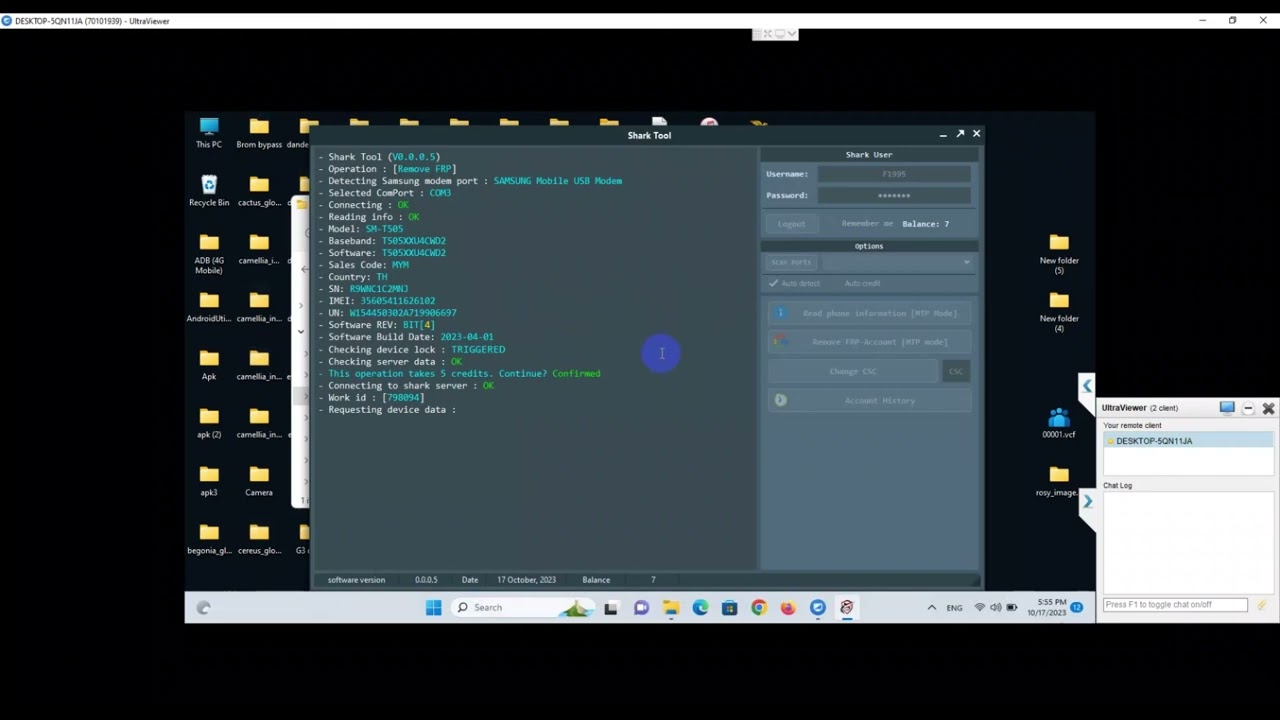Click Remove FRP-Account [MTP mode] button

[869, 342]
